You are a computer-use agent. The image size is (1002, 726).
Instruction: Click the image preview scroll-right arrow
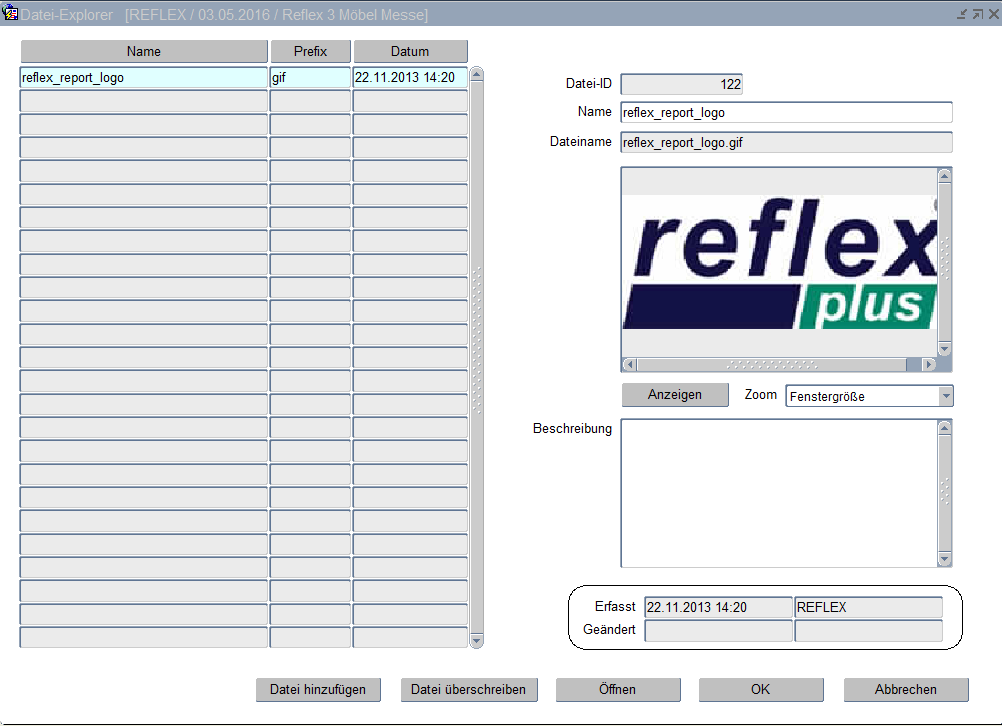point(928,365)
